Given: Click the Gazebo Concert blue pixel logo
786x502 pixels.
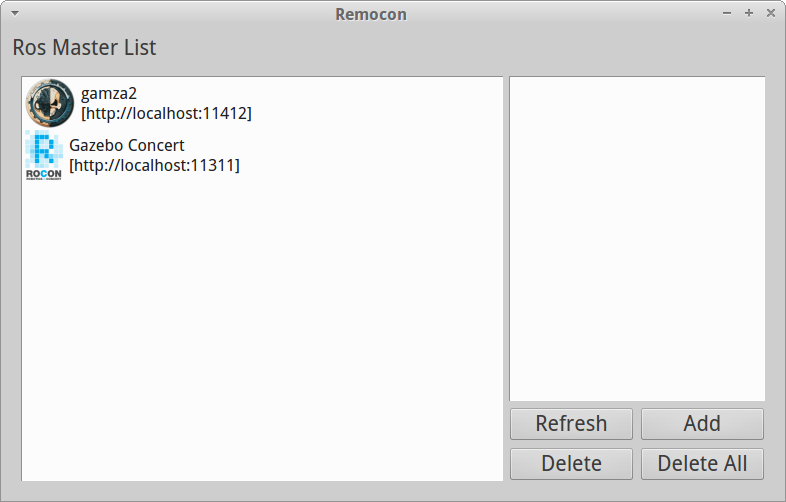Looking at the screenshot, I should (43, 148).
